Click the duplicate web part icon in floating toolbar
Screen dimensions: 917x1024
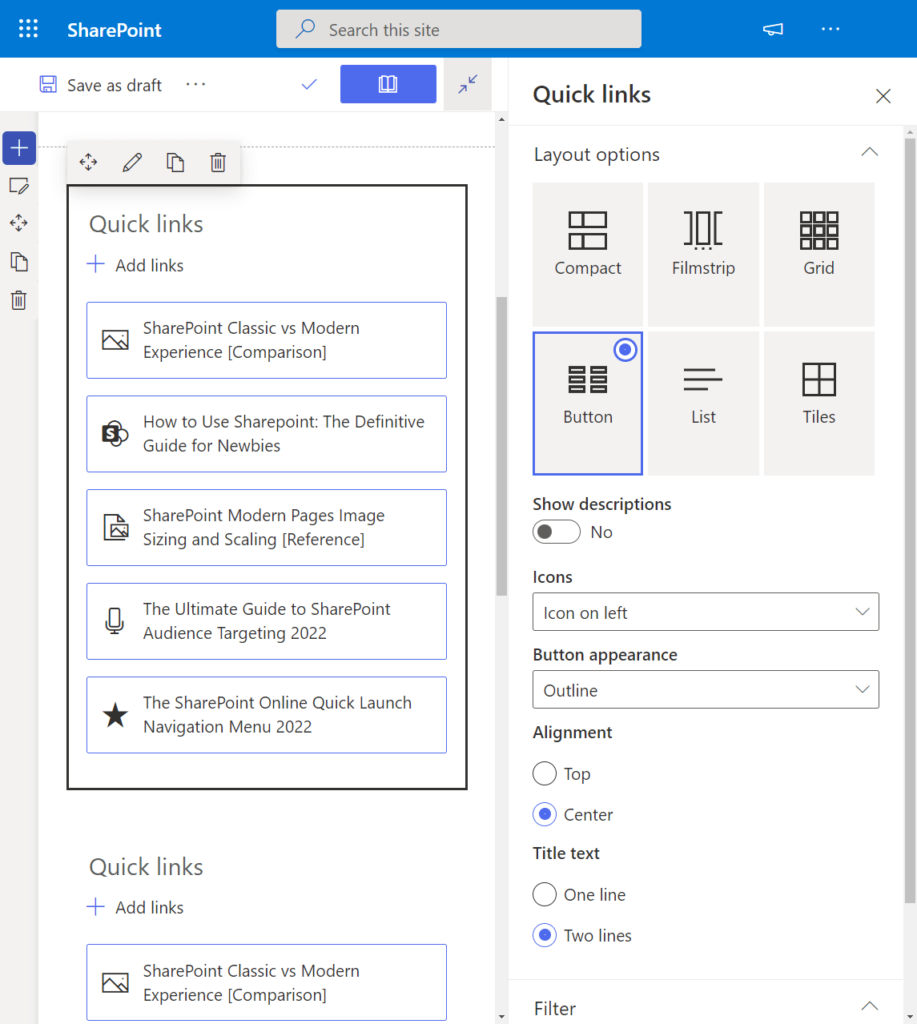click(175, 162)
